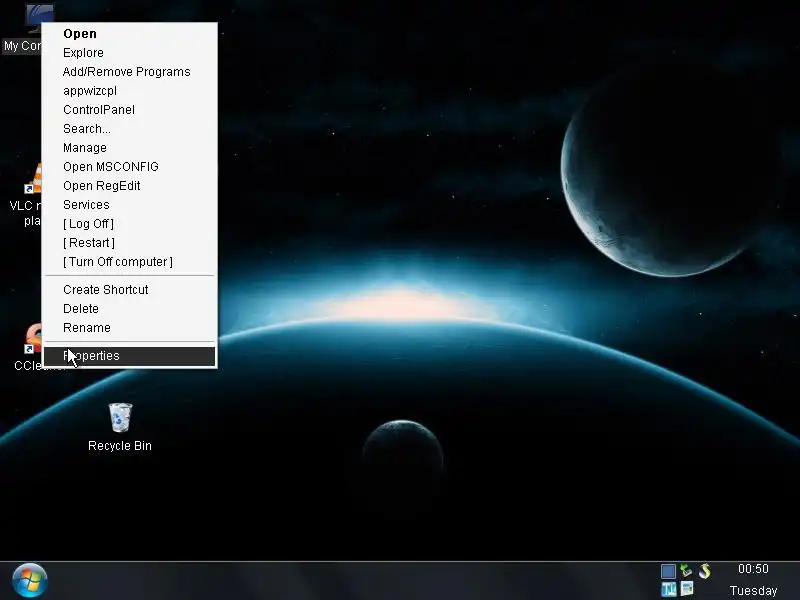The image size is (800, 600).
Task: Choose [ Turn Off computer ] entry
Action: [x=130, y=262]
